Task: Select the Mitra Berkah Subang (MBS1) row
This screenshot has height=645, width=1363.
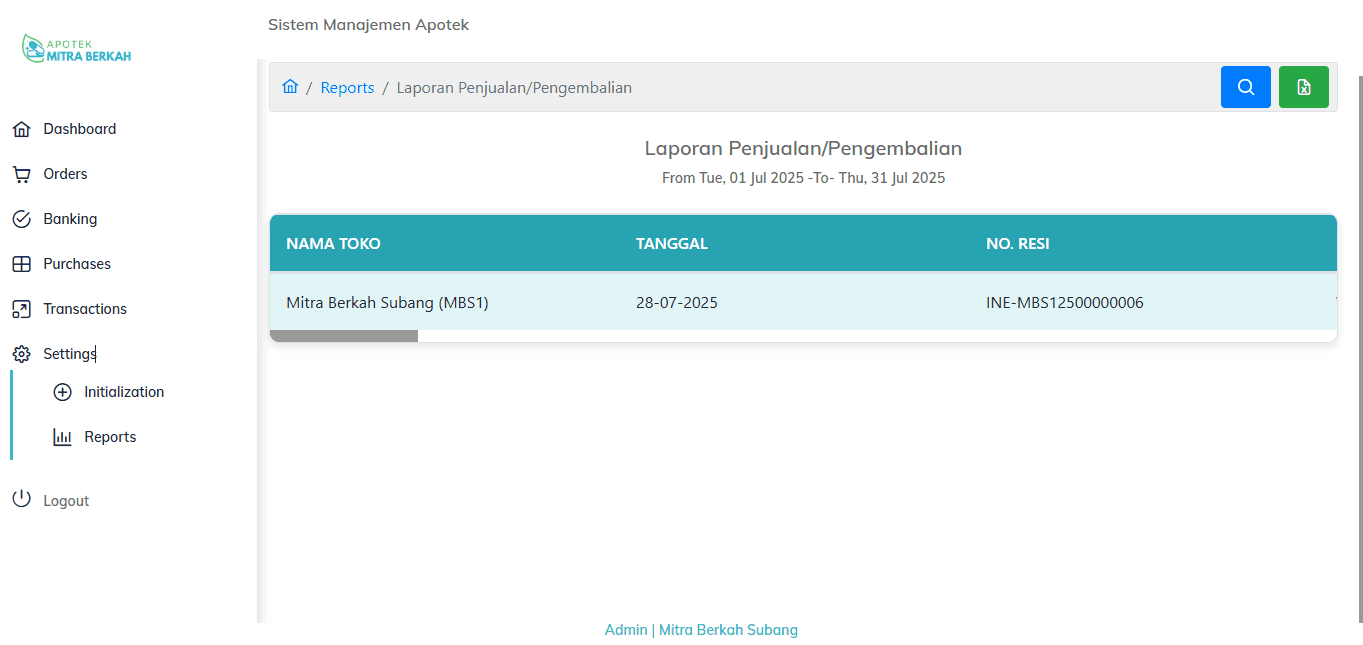Action: 387,302
